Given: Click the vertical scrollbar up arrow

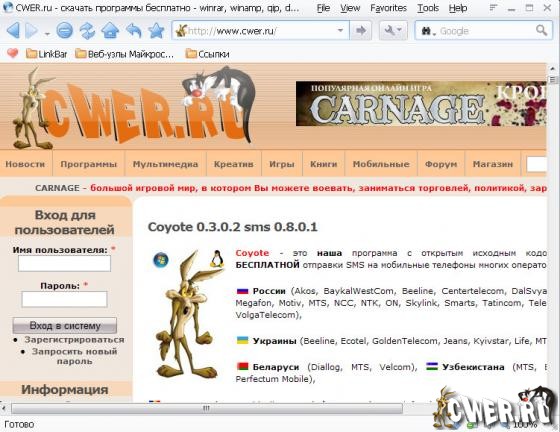Looking at the screenshot, I should point(553,68).
